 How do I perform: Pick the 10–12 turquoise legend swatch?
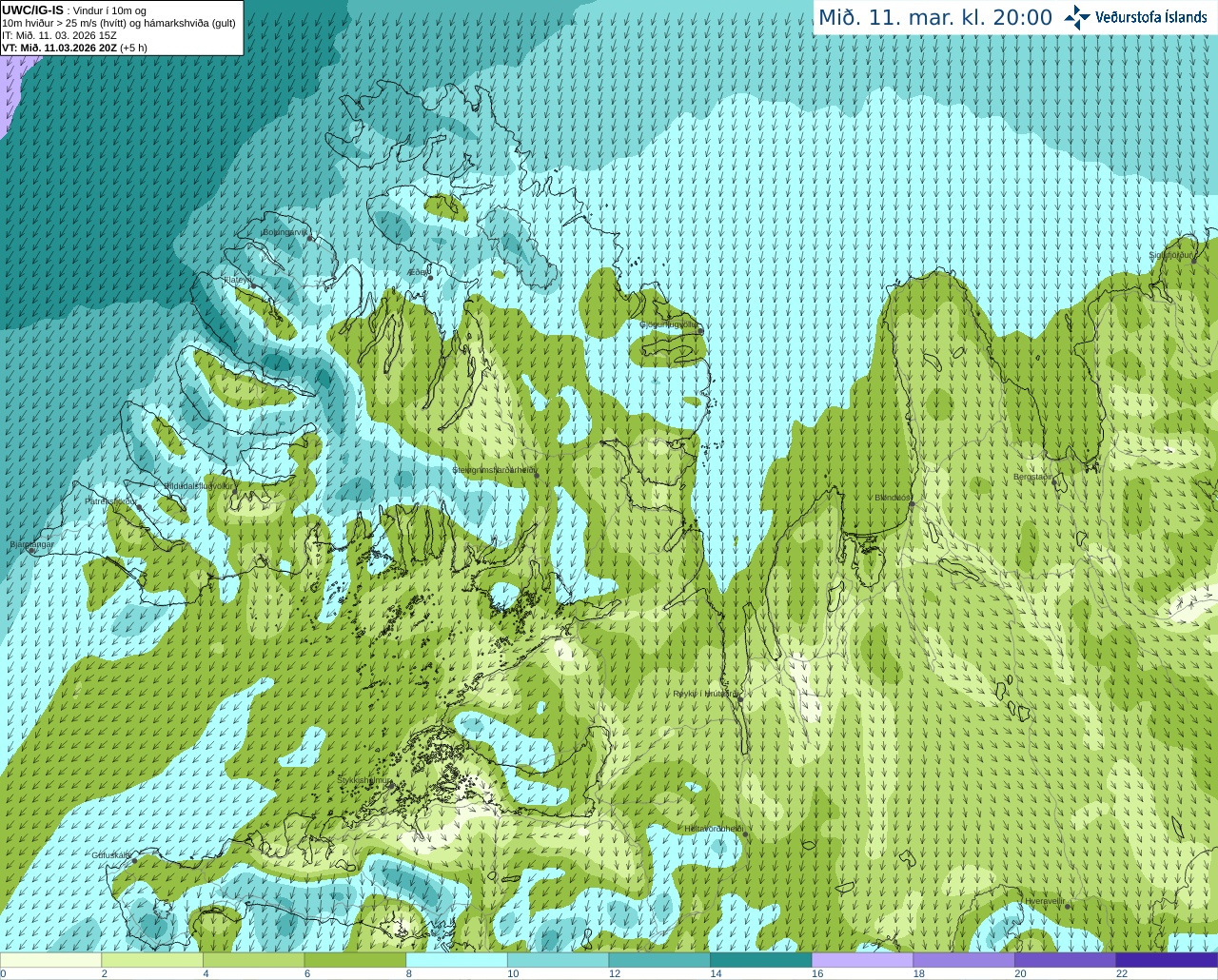pyautogui.click(x=558, y=960)
